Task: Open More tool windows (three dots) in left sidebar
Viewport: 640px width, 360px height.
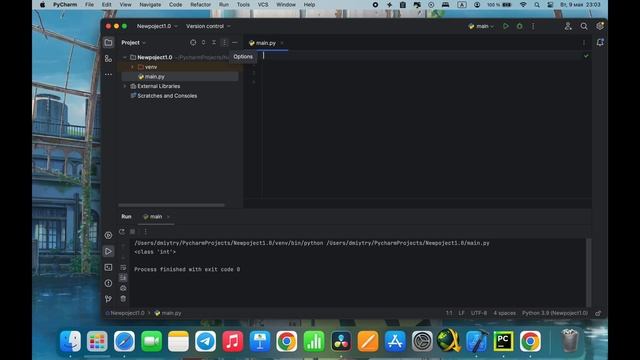Action: (108, 74)
